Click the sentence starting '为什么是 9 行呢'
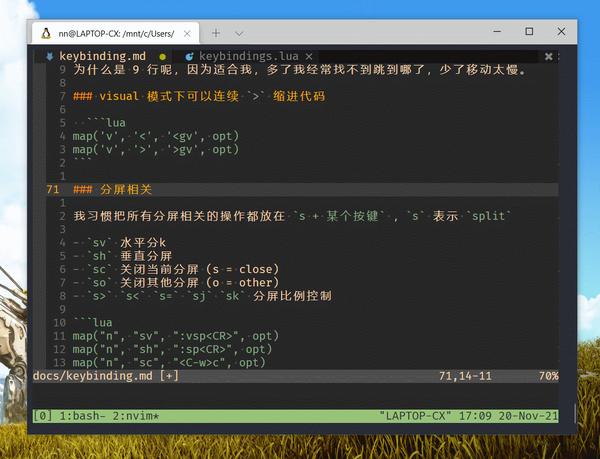 (x=299, y=70)
